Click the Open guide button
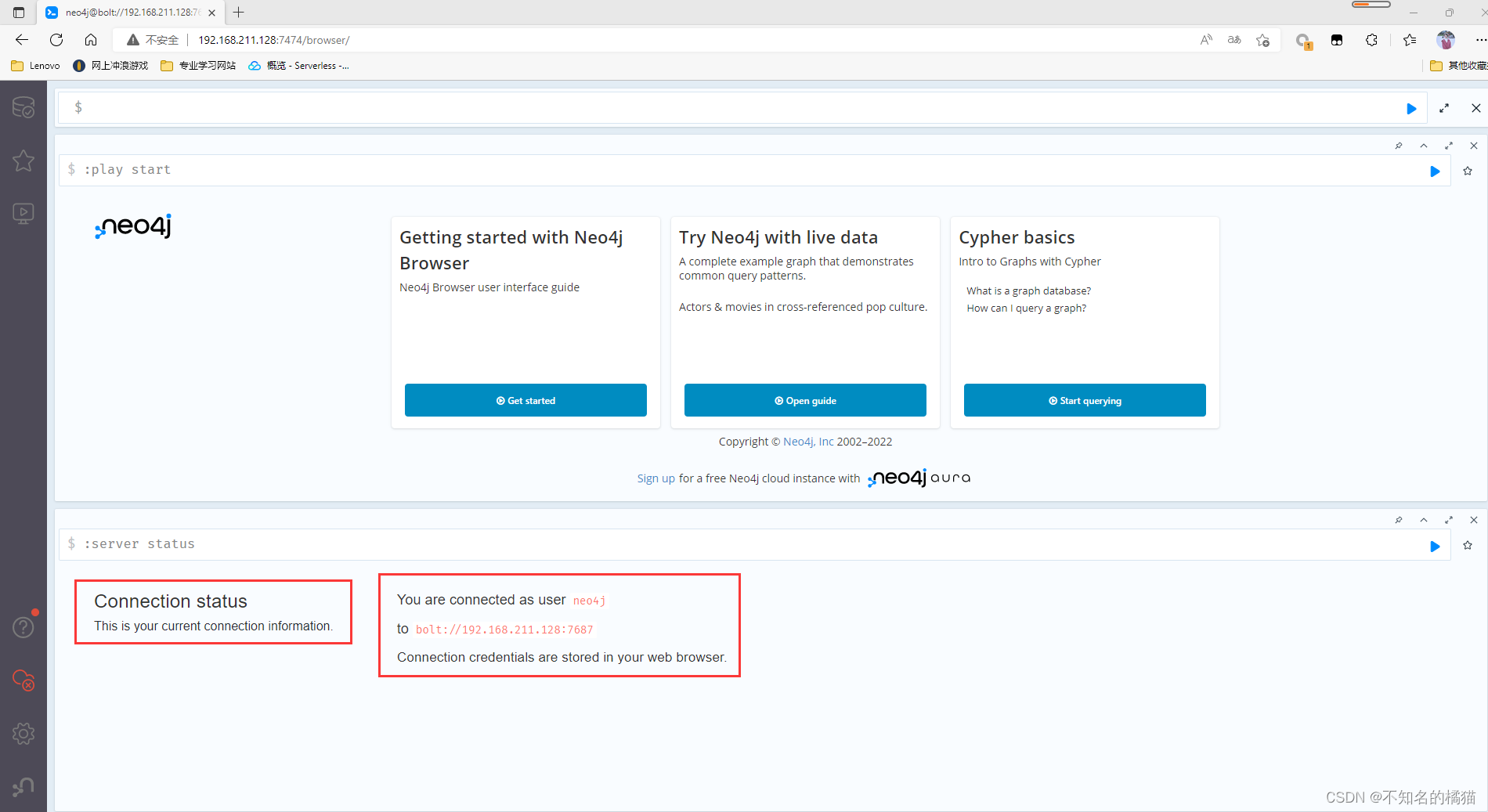 click(805, 400)
